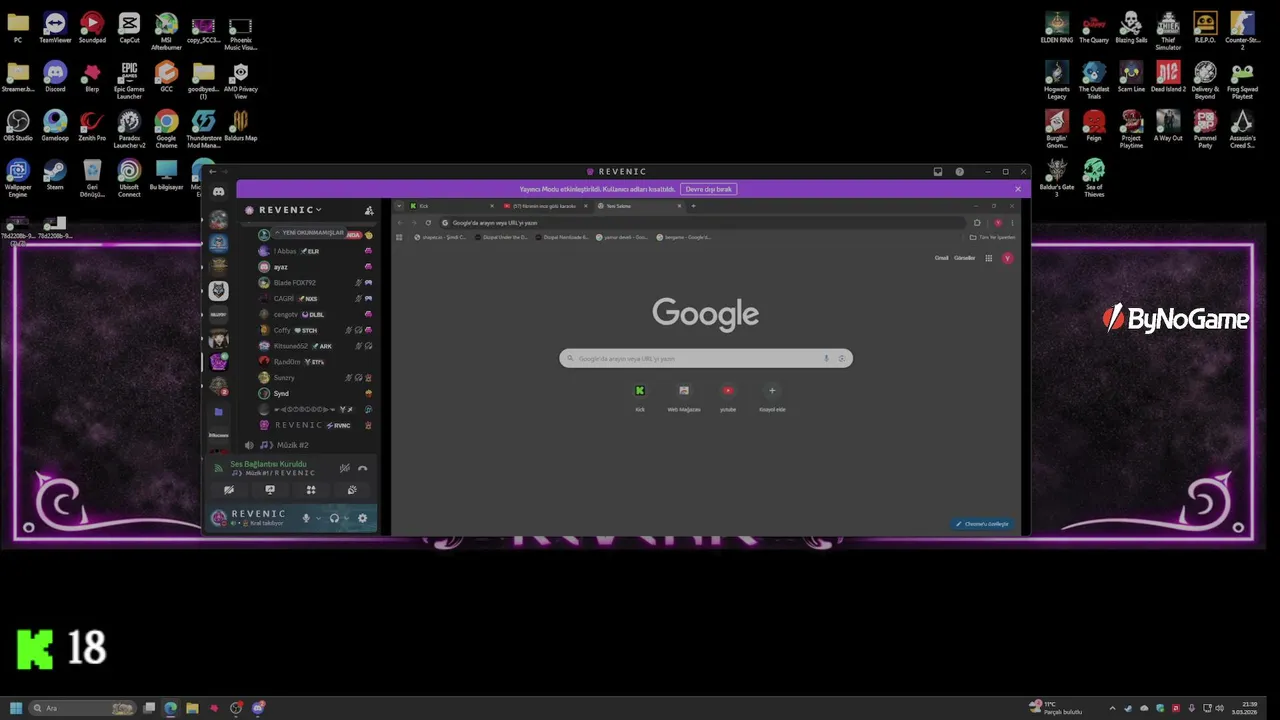1280x720 pixels.
Task: Mute the microphone in Discord user panel
Action: click(306, 518)
